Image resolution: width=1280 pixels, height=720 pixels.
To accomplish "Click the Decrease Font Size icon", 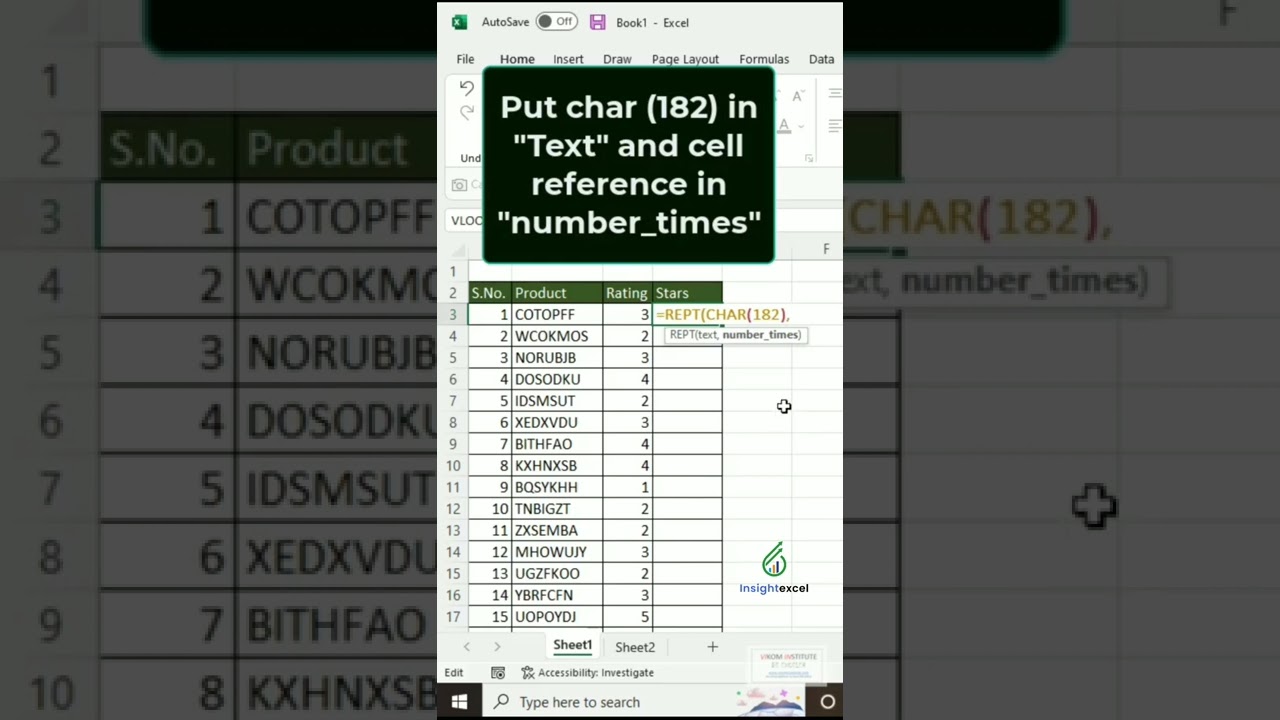I will [797, 97].
